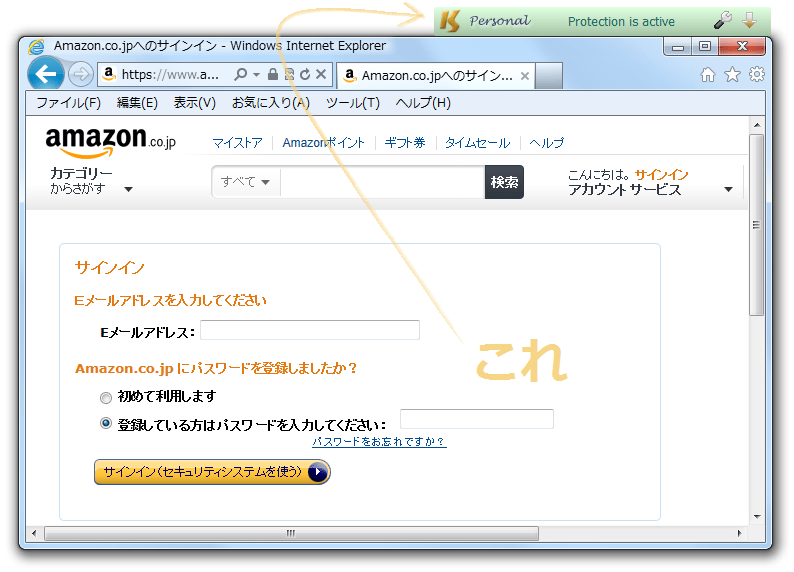Open ヘルプ(H) menu
The height and width of the screenshot is (572, 794).
pos(423,103)
